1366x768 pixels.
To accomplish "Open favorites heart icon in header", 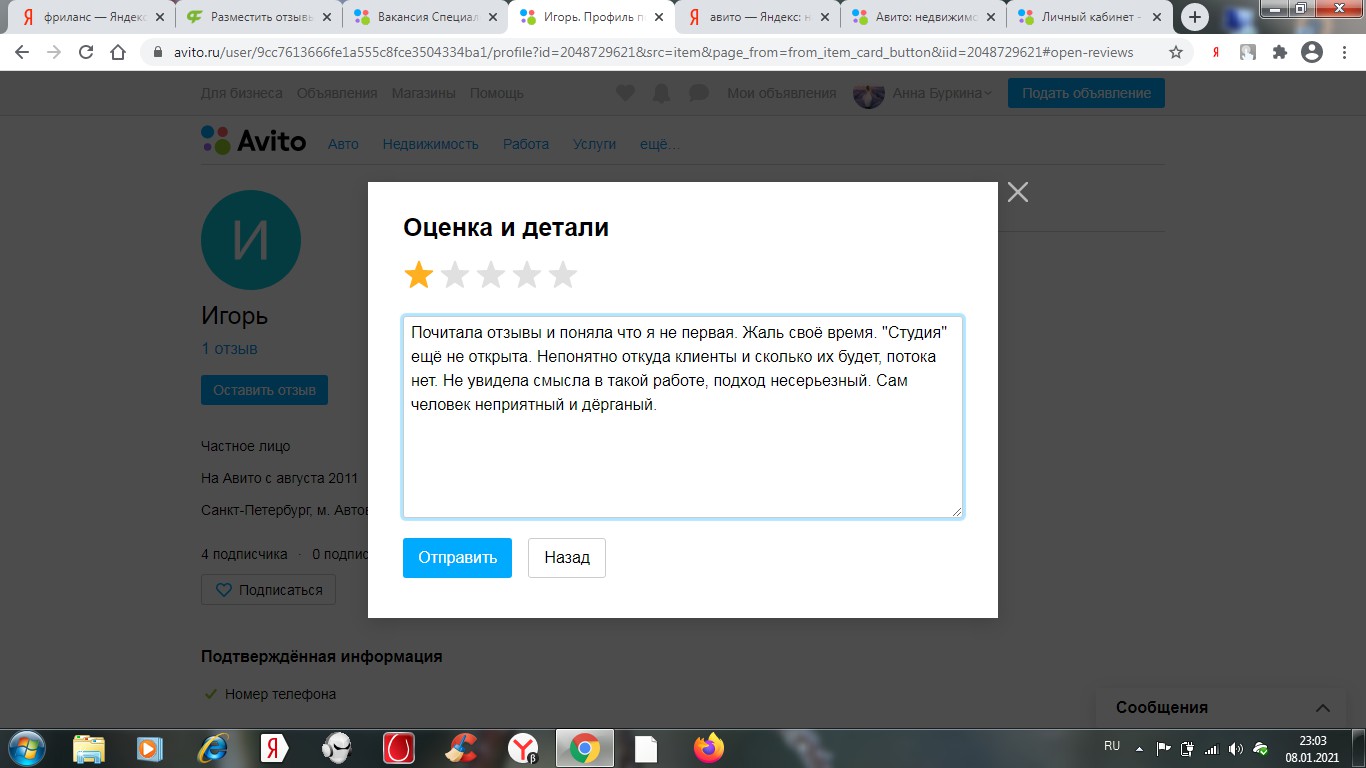I will (625, 93).
